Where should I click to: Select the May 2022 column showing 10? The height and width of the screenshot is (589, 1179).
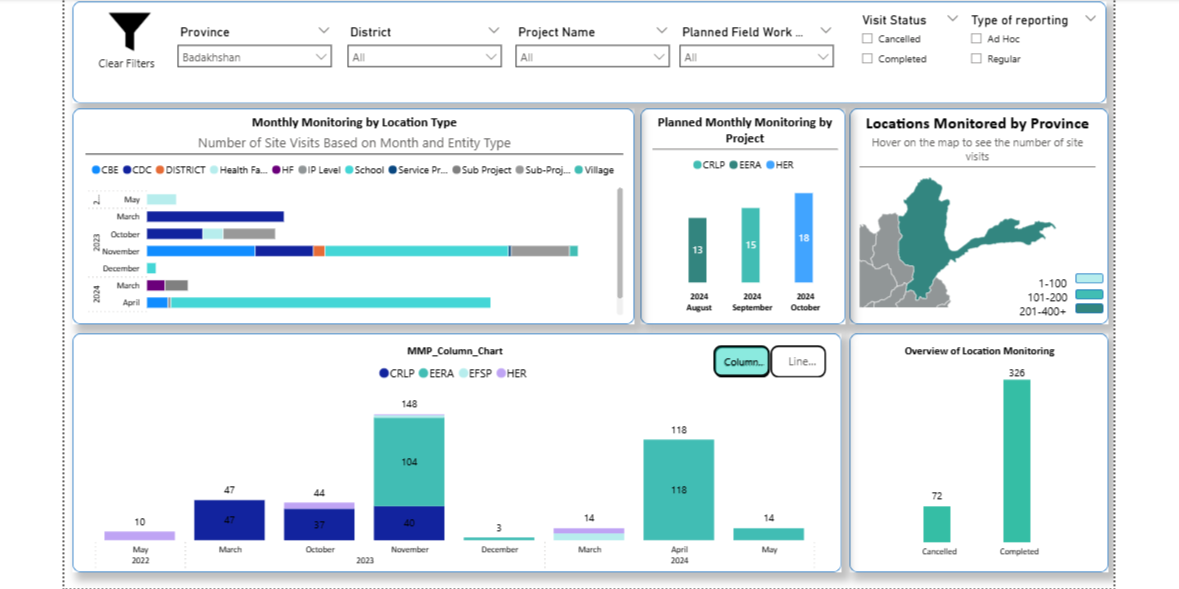tap(140, 536)
